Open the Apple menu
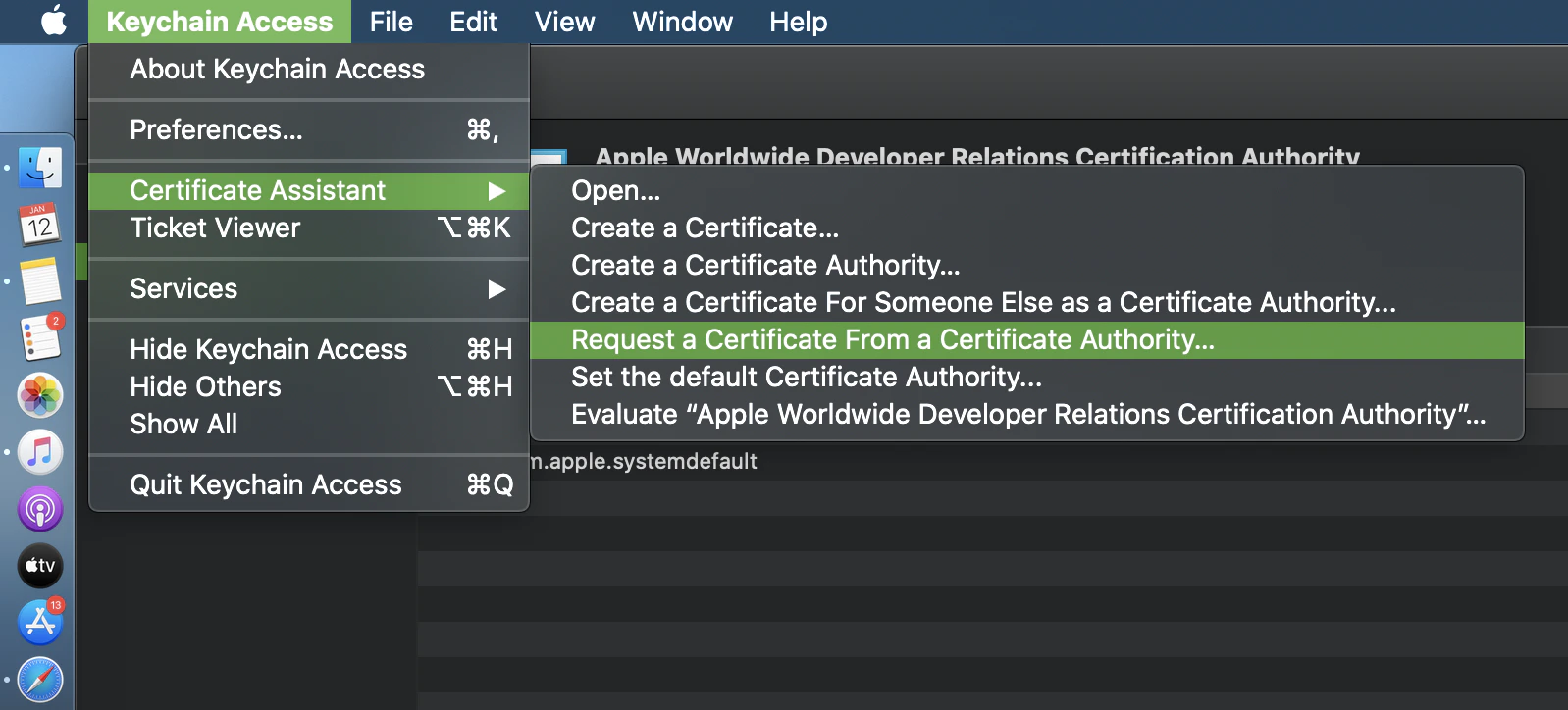 [x=54, y=21]
